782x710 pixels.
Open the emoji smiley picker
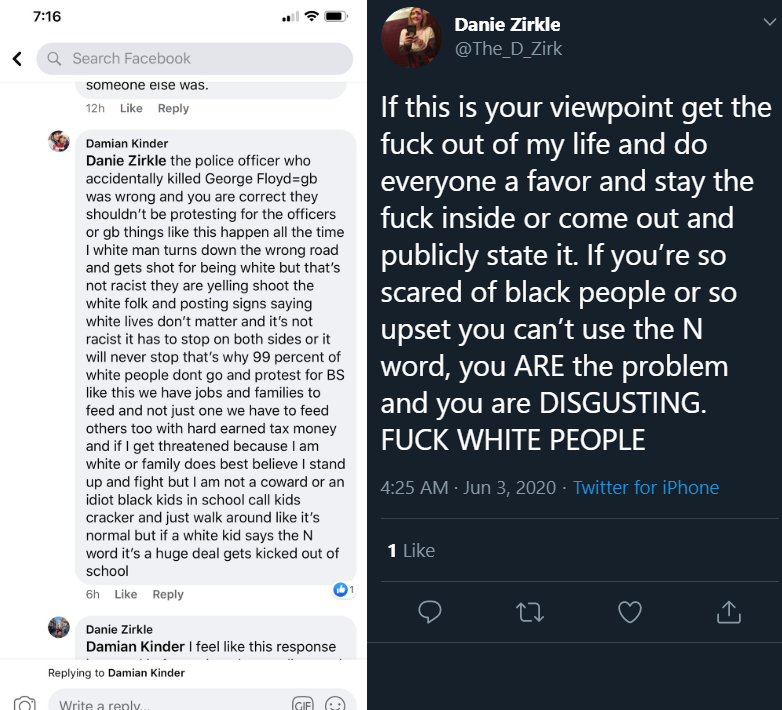tap(335, 703)
